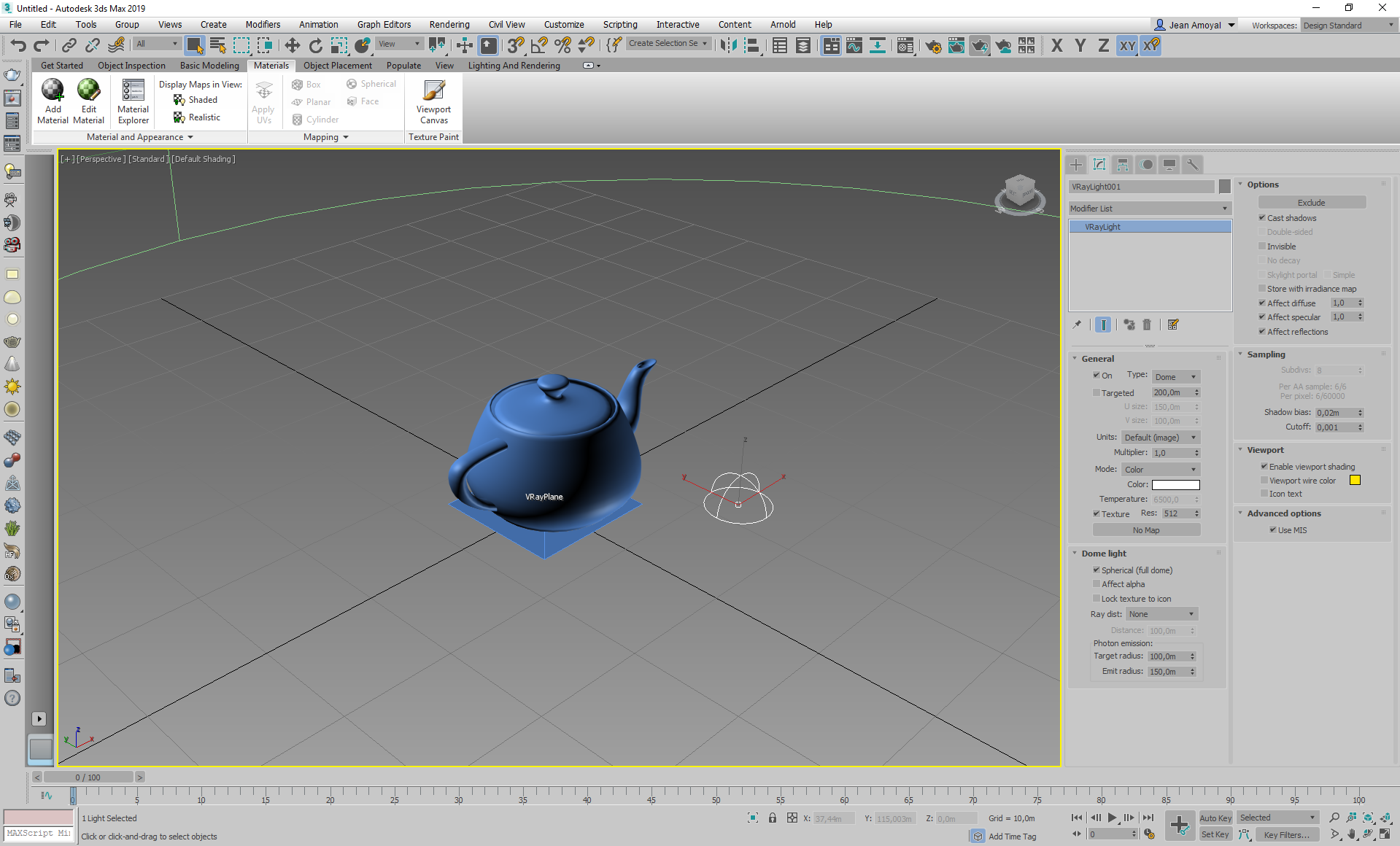
Task: Open Key Filters dialog
Action: pos(1287,835)
